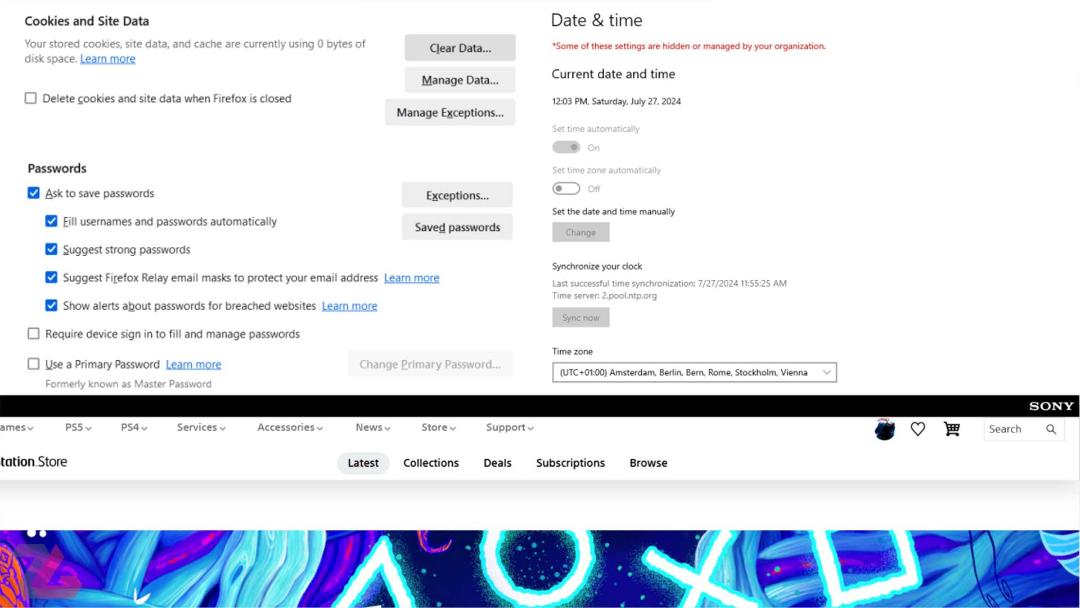Open Saved passwords
The width and height of the screenshot is (1080, 608).
(457, 227)
